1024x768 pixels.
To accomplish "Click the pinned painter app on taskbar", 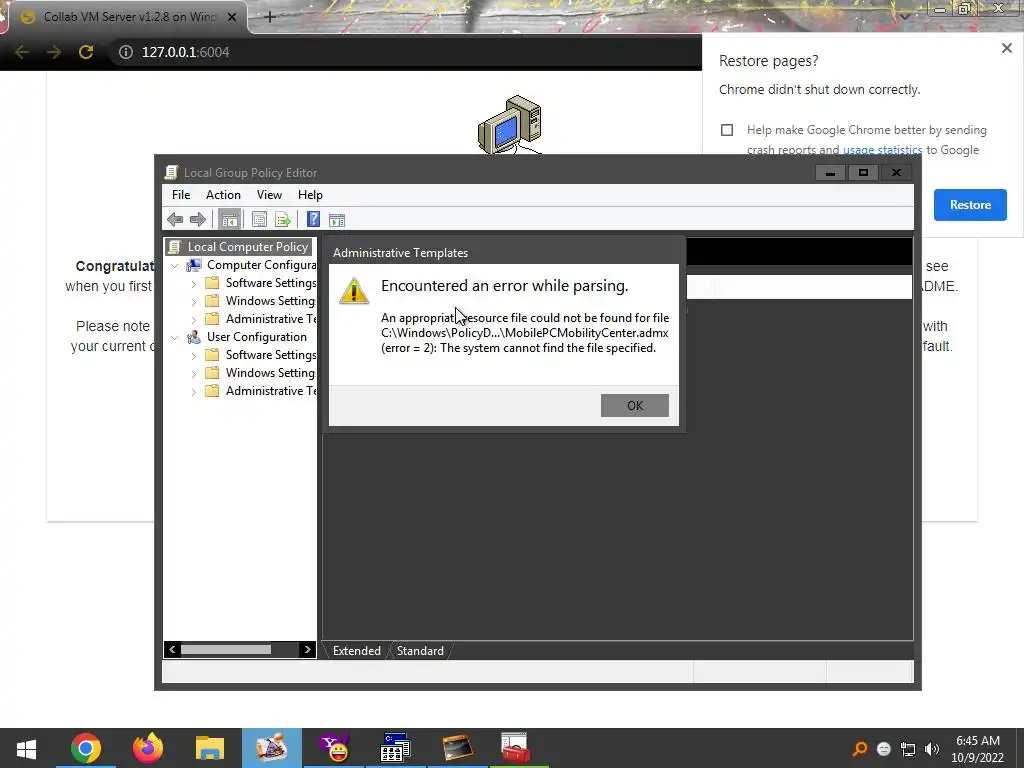I will 272,748.
